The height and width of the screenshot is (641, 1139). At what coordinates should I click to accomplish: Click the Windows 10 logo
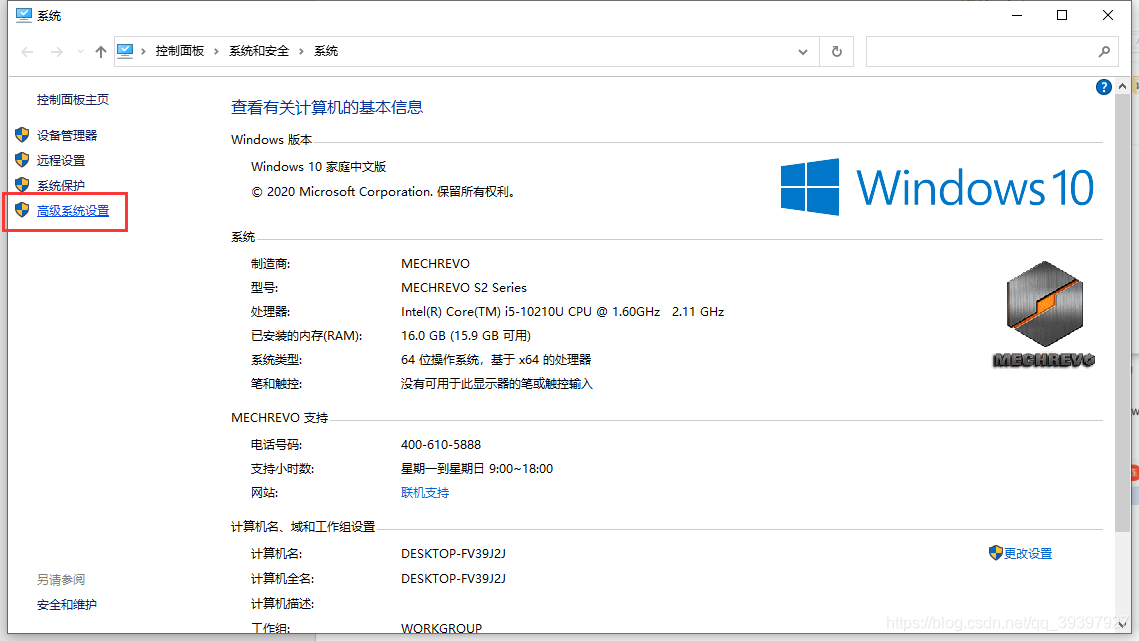937,187
